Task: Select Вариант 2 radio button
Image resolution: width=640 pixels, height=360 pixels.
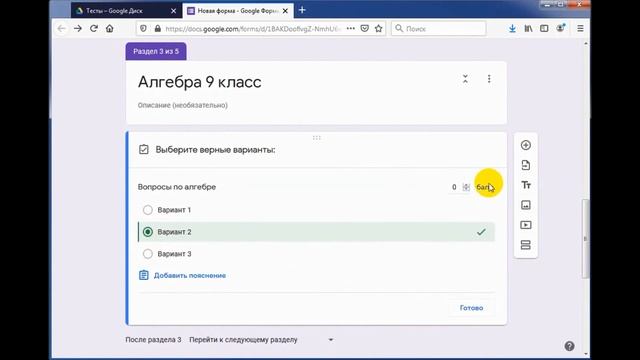Action: [x=148, y=232]
